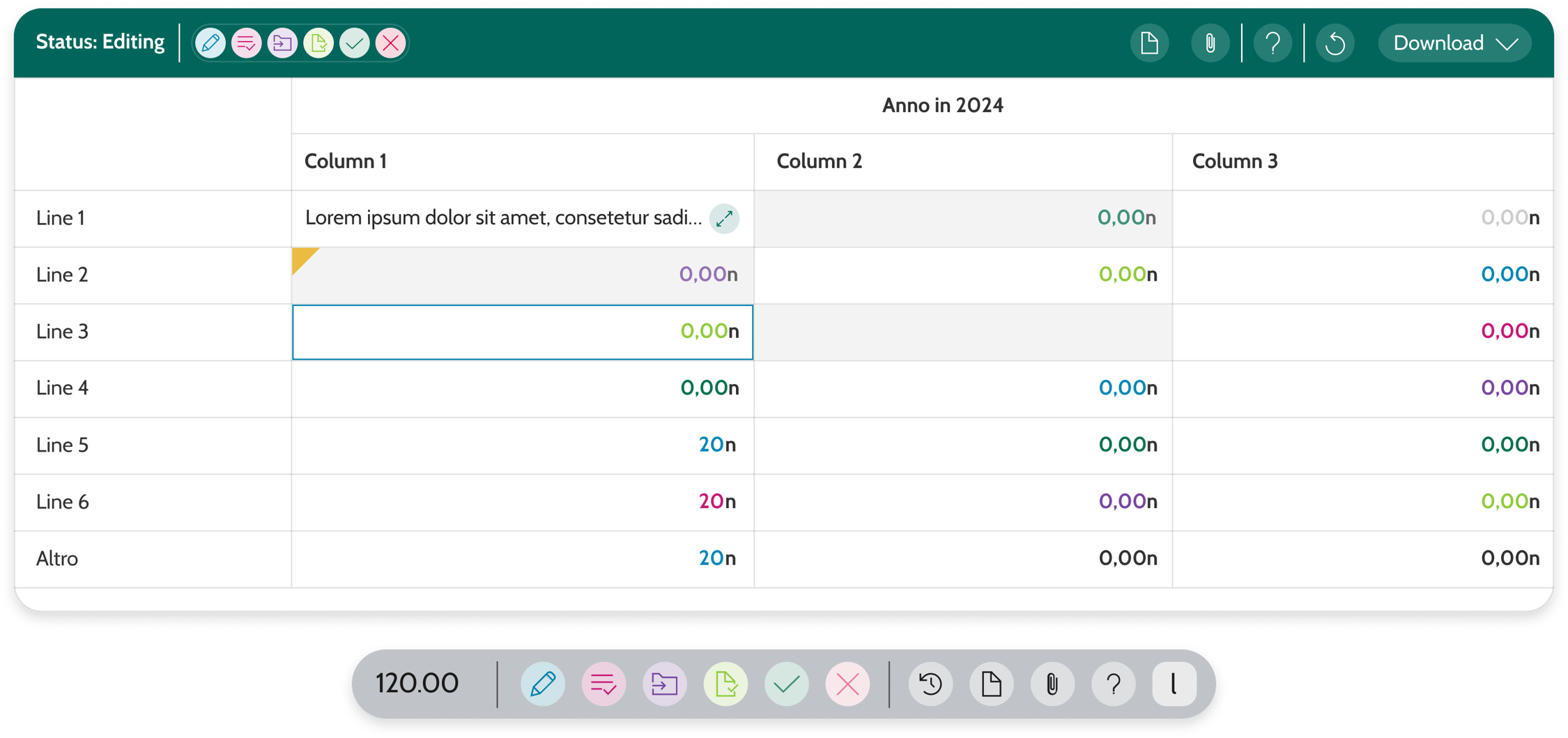Click the green document export icon in bottom toolbar
The image size is (1568, 738).
click(x=725, y=684)
